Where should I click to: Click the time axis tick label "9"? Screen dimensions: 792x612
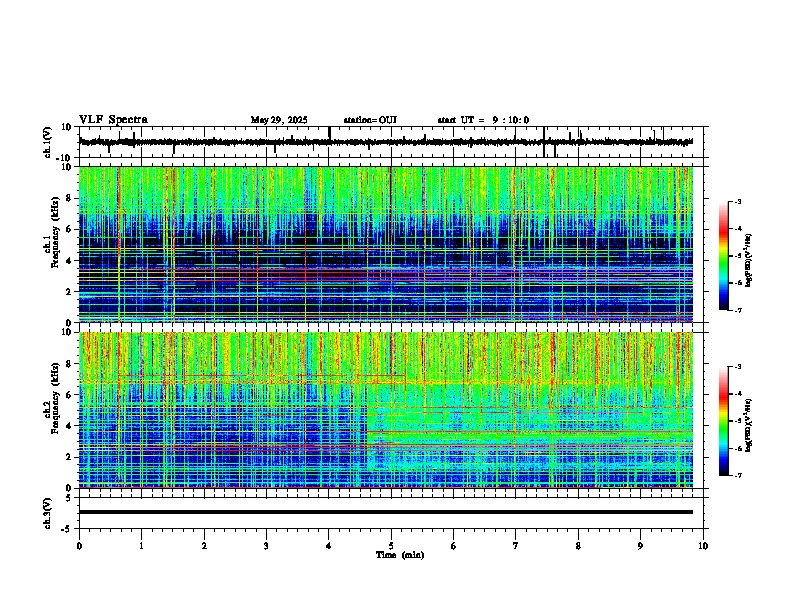[640, 545]
